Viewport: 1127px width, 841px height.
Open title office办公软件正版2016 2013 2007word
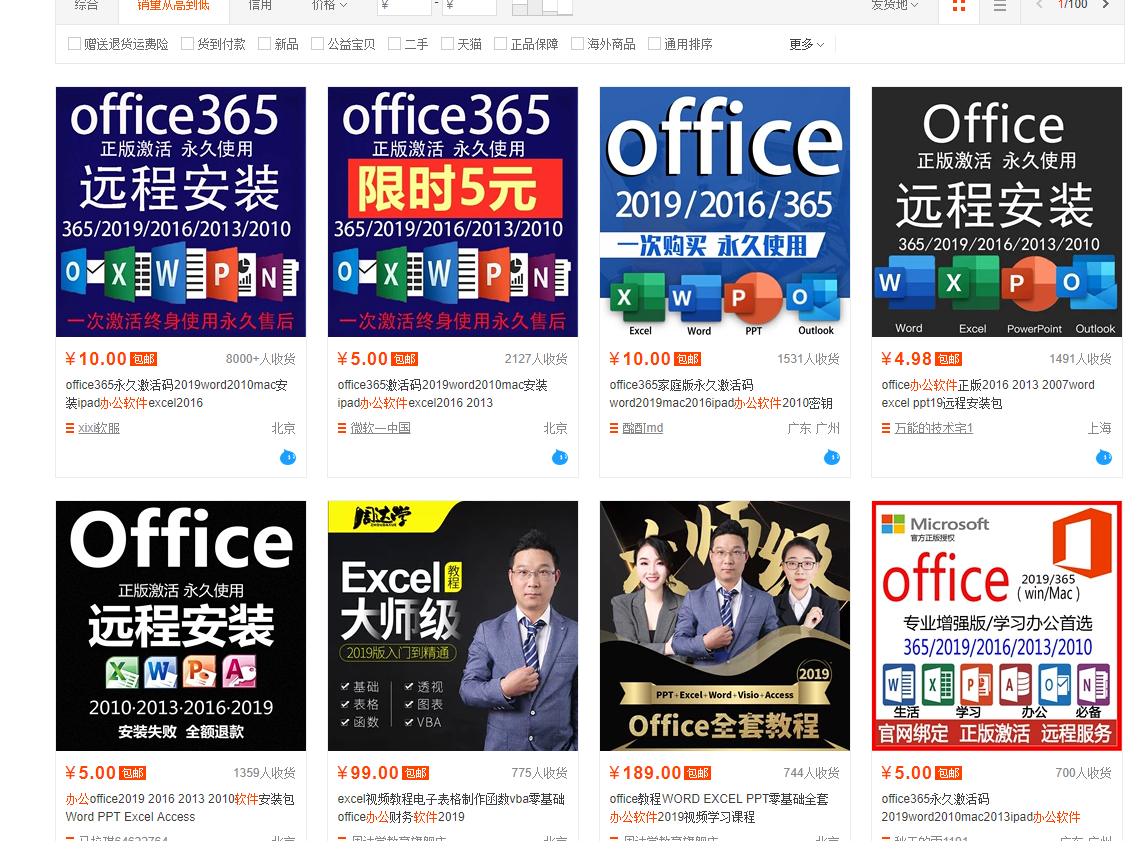[988, 394]
